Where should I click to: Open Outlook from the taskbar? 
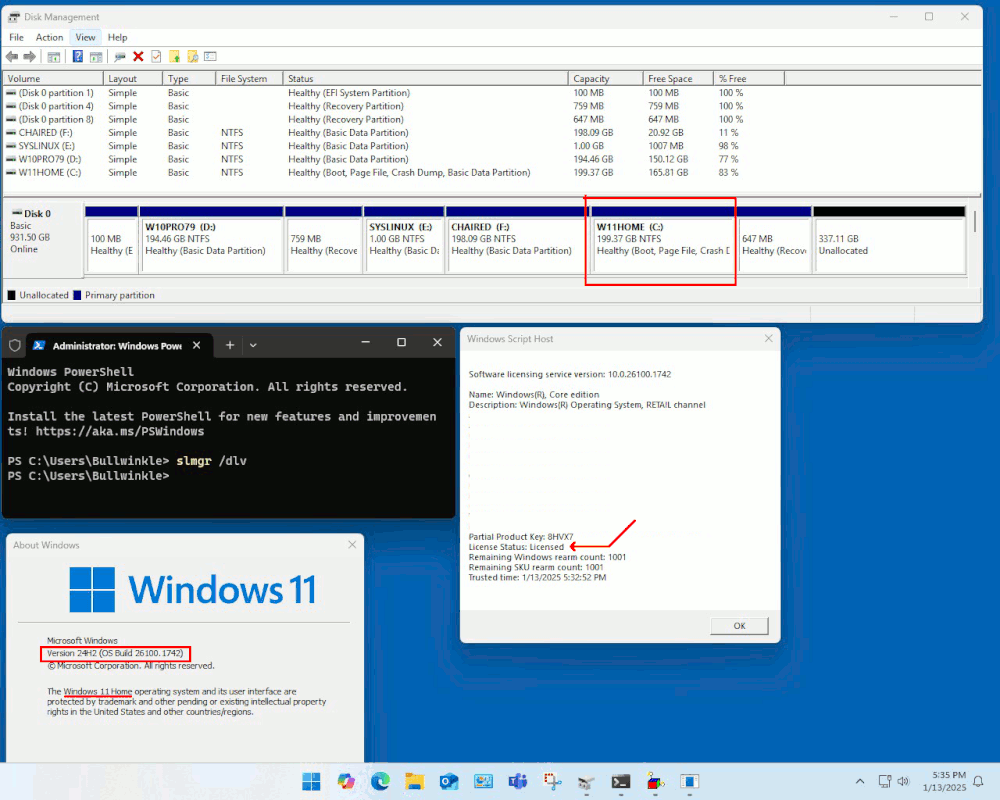coord(449,781)
